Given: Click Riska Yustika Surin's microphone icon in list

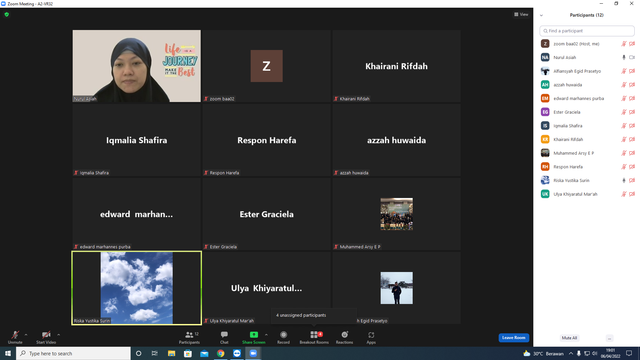Looking at the screenshot, I should point(624,180).
